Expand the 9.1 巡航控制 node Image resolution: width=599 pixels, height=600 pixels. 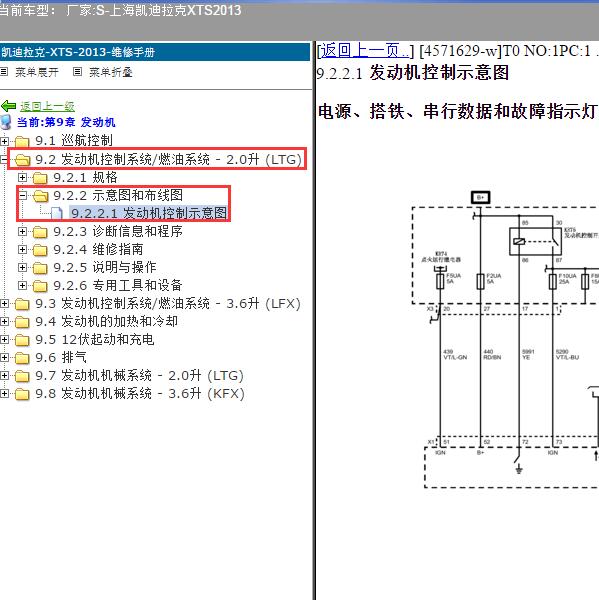click(x=4, y=141)
